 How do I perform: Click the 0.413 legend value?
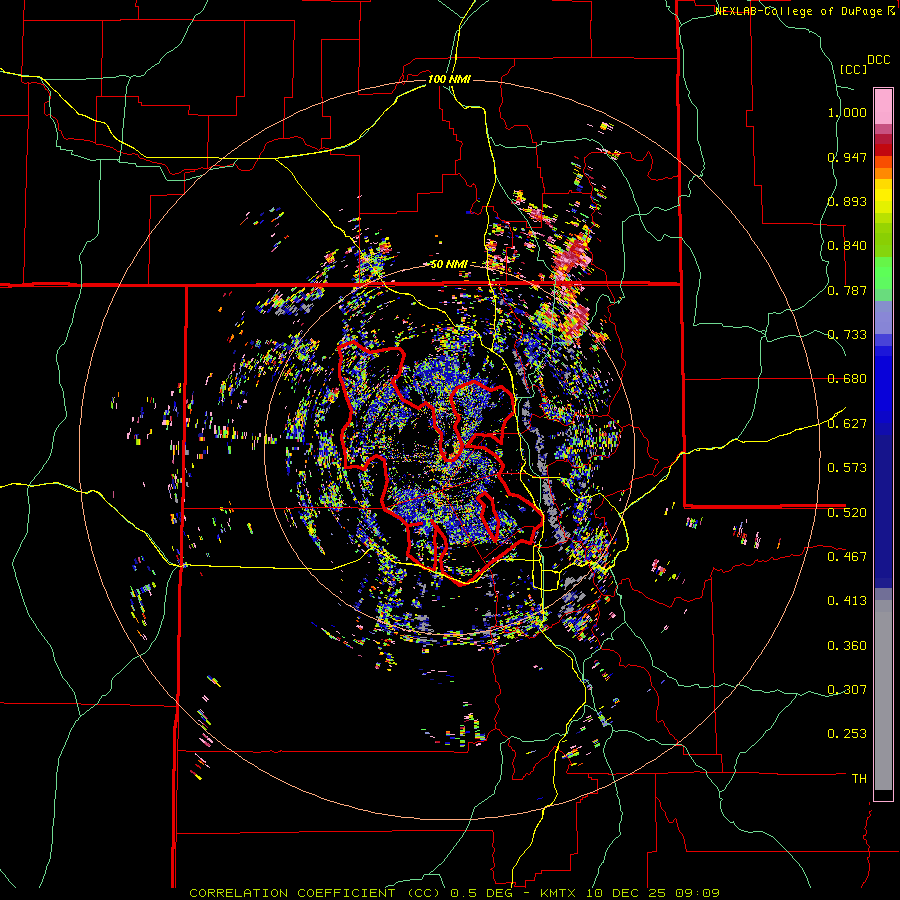pyautogui.click(x=847, y=601)
